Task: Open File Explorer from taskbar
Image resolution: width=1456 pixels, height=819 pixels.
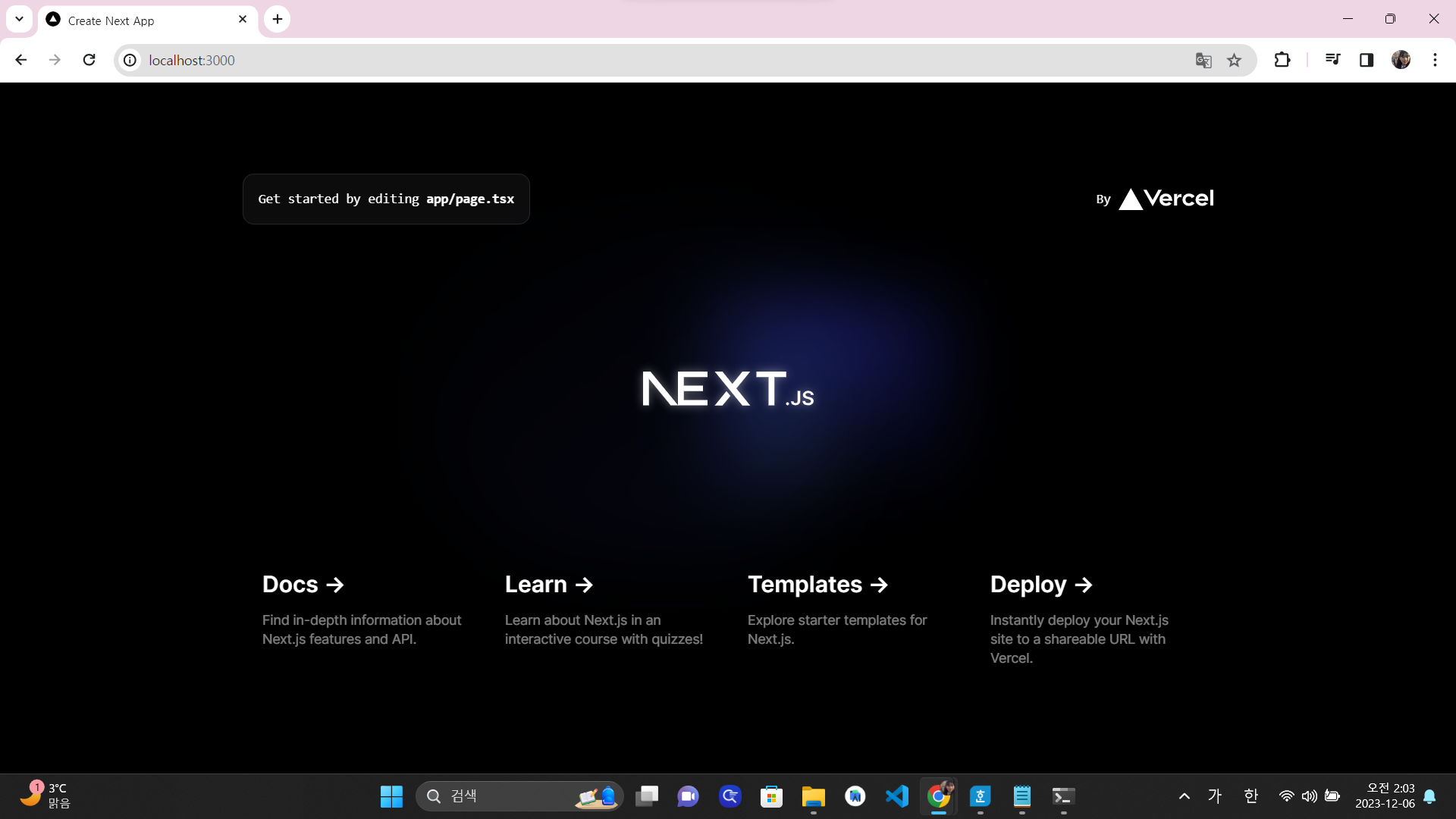Action: pyautogui.click(x=814, y=796)
